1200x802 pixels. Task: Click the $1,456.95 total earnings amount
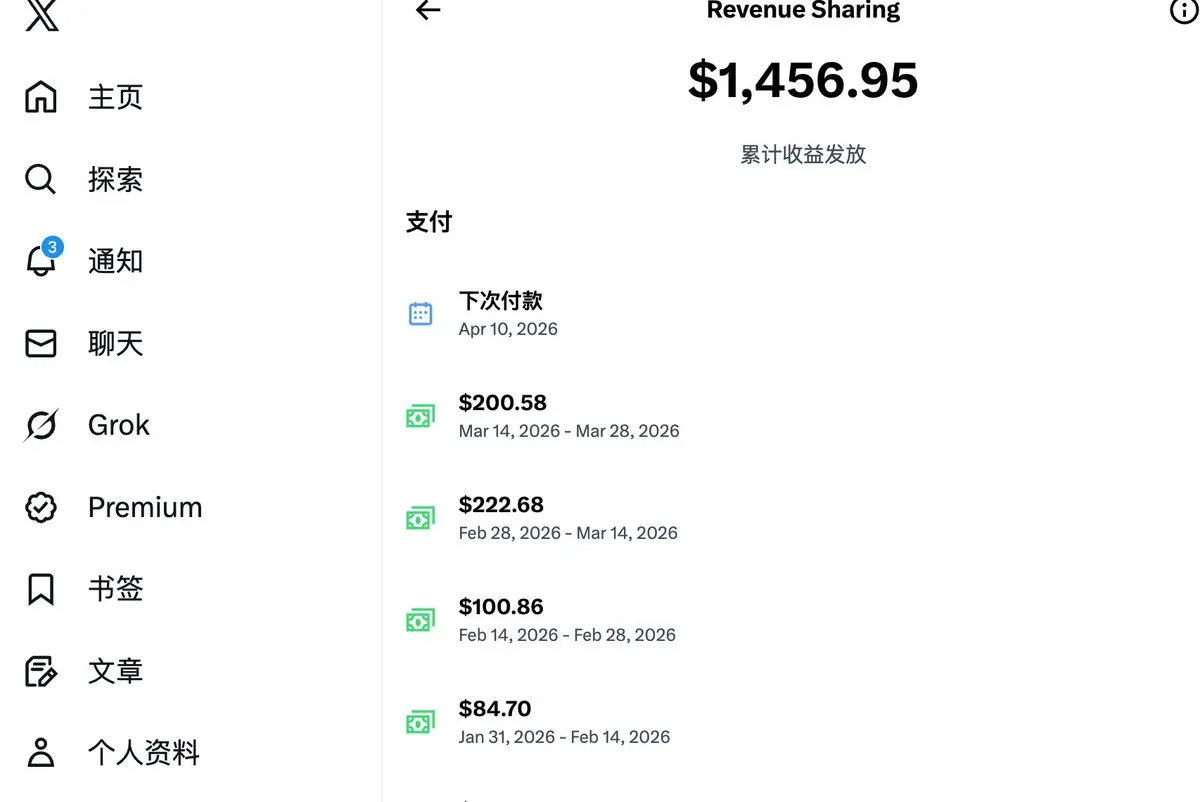[x=803, y=80]
